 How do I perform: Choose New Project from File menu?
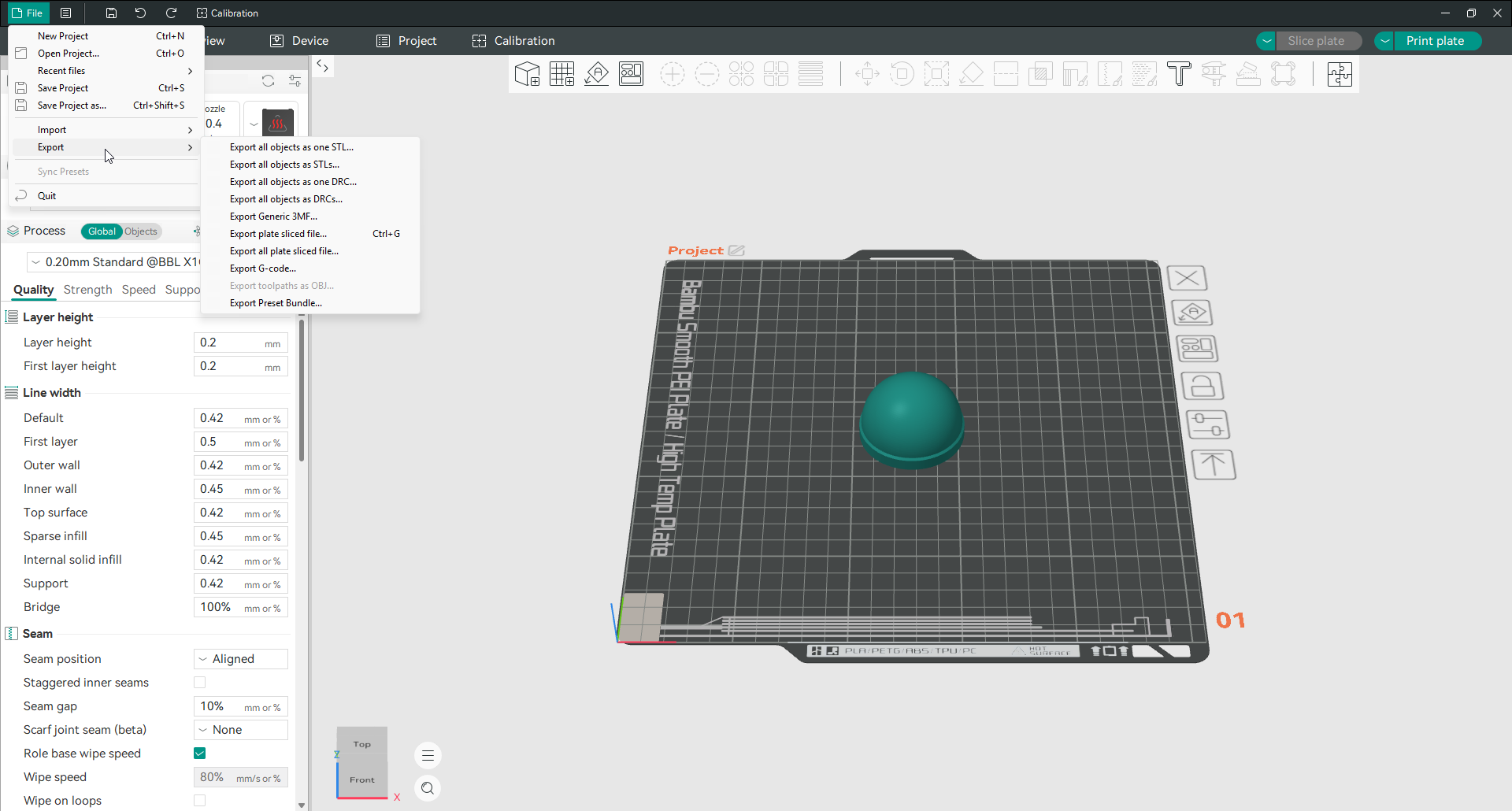point(106,36)
